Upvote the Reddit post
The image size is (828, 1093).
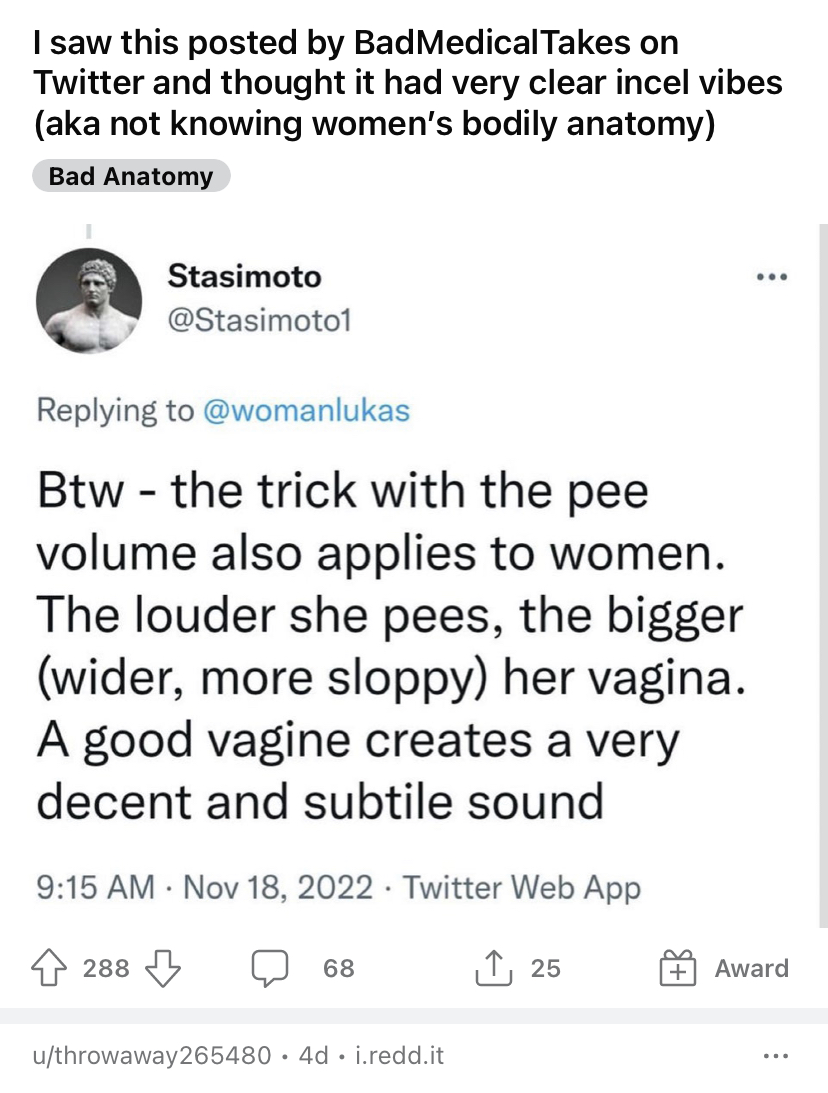(49, 968)
